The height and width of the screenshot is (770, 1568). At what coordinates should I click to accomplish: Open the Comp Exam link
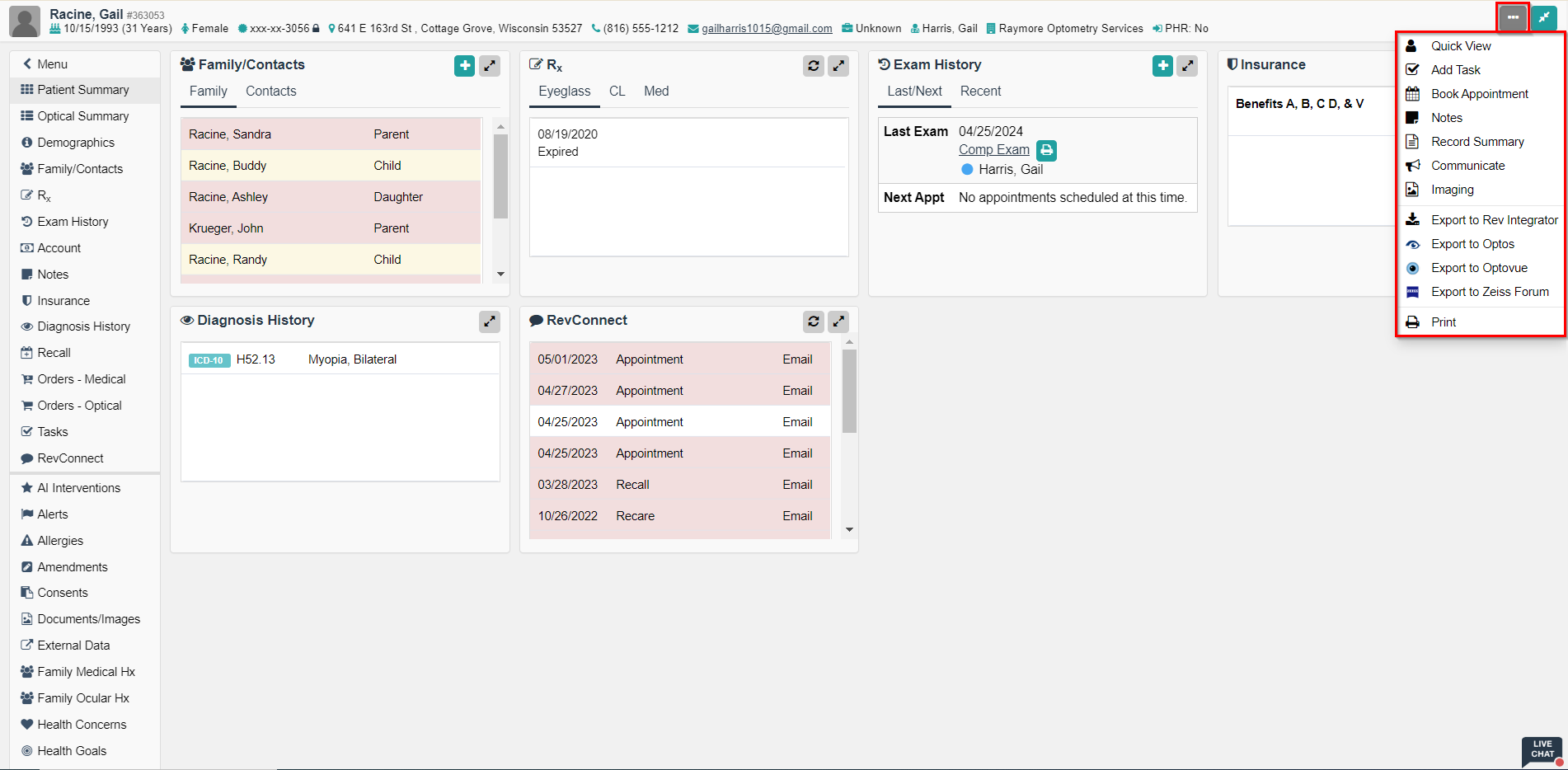(993, 150)
